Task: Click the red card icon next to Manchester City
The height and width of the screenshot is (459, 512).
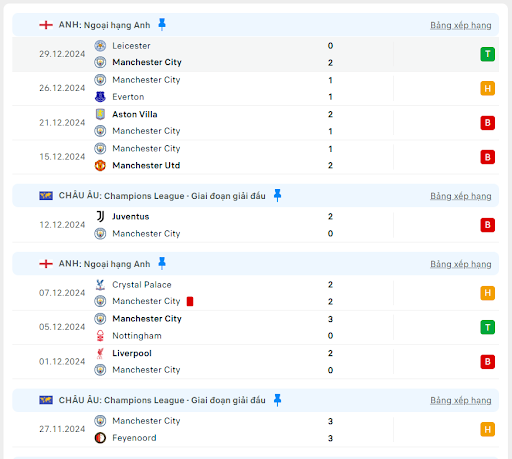Action: pyautogui.click(x=190, y=301)
